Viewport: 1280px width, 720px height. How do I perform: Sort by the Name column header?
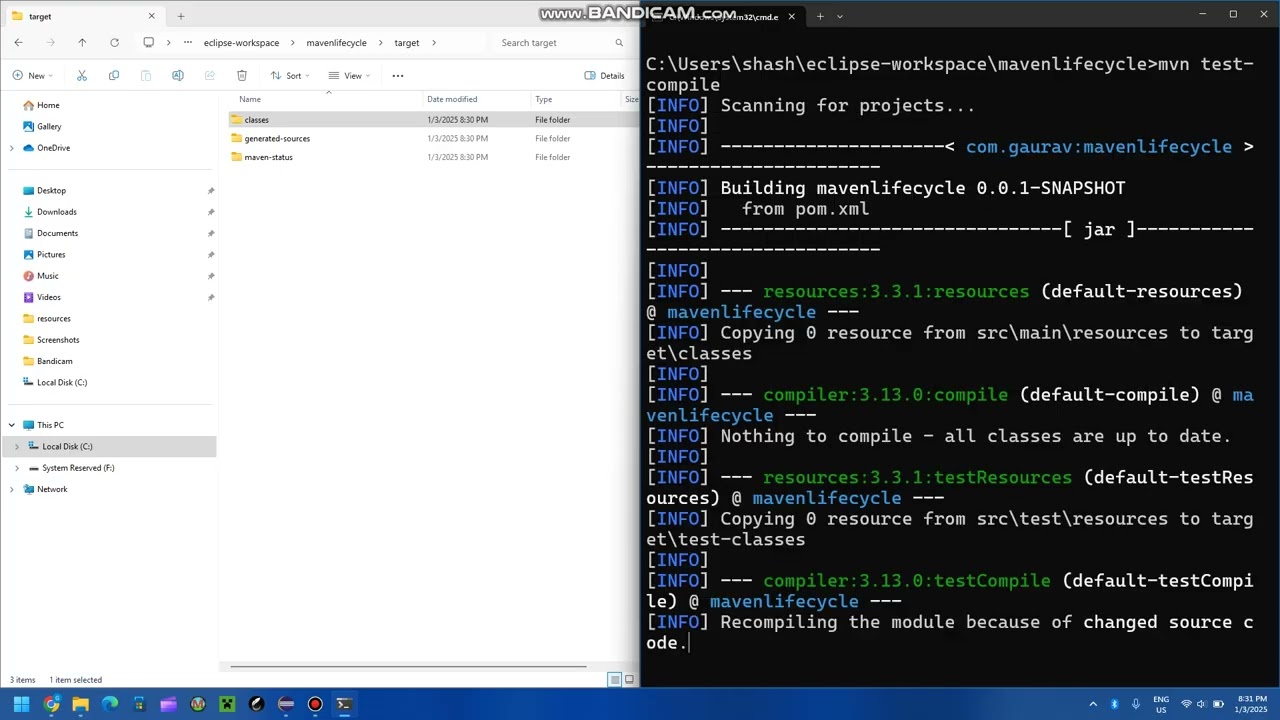click(x=250, y=99)
